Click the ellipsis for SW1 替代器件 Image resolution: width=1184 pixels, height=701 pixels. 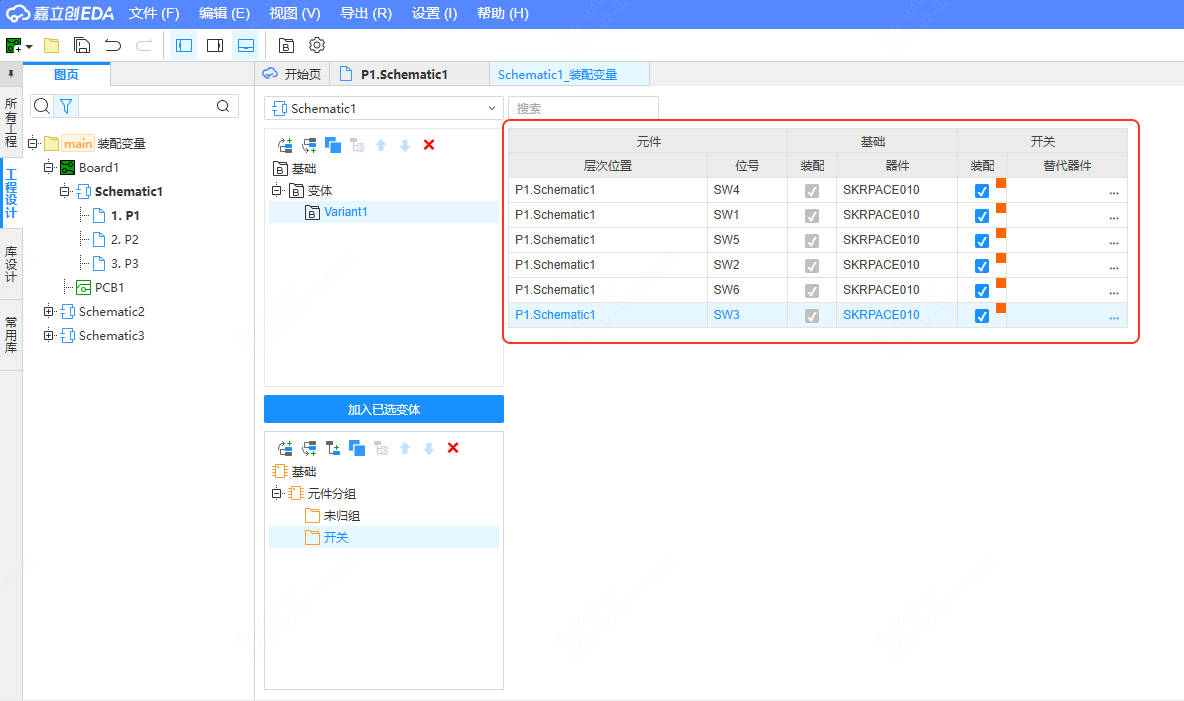pos(1113,216)
